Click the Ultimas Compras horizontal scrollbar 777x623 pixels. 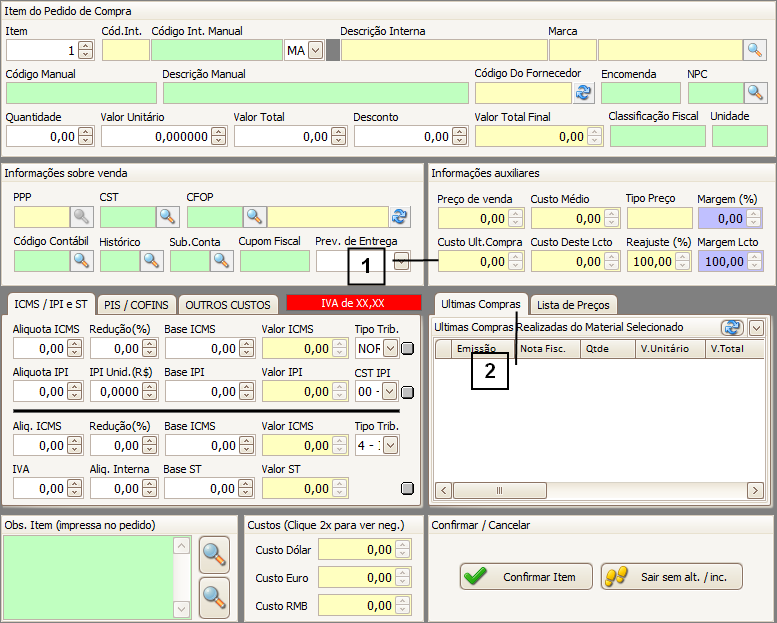click(600, 492)
